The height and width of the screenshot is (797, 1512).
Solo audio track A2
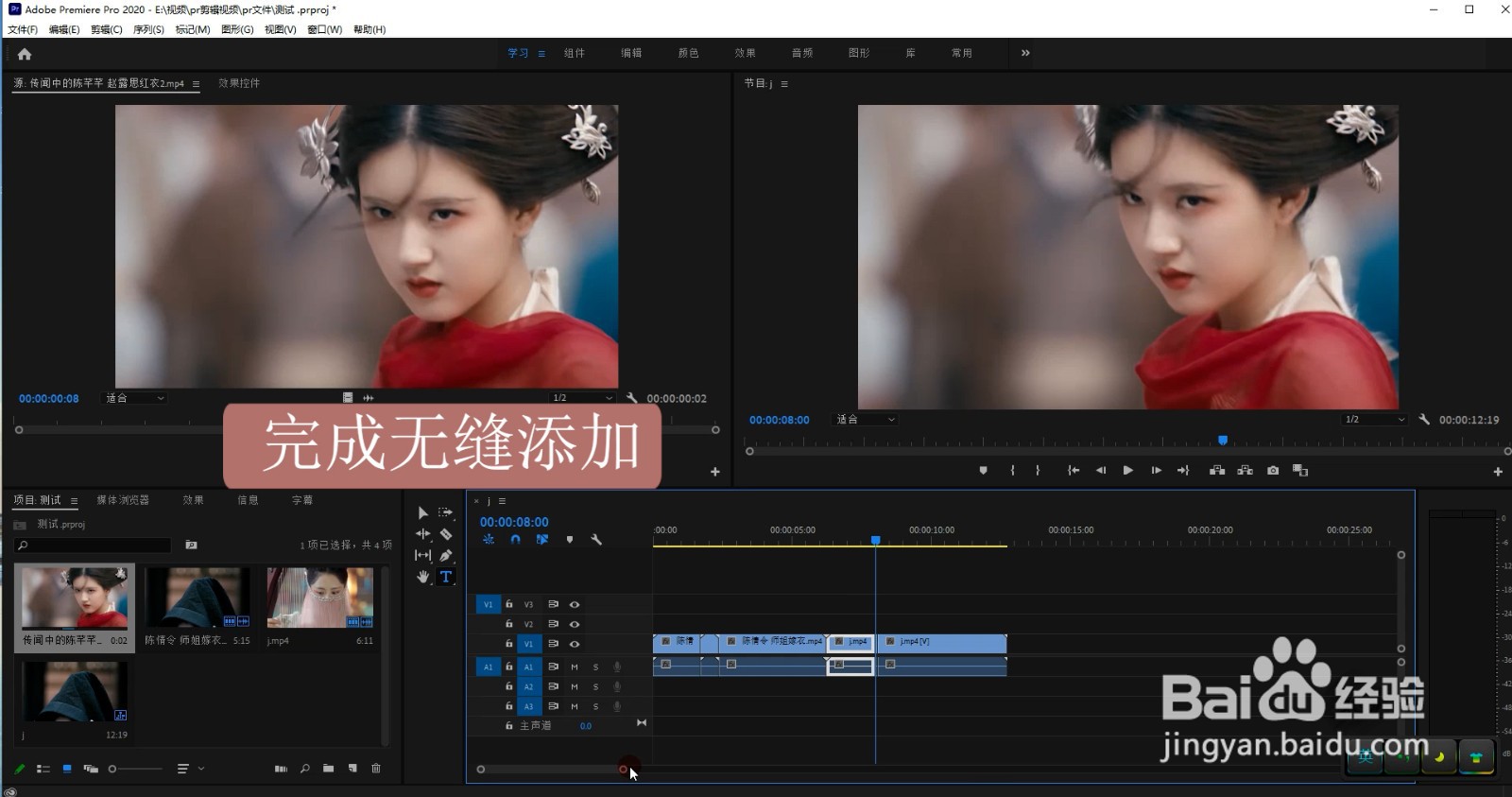[x=595, y=686]
